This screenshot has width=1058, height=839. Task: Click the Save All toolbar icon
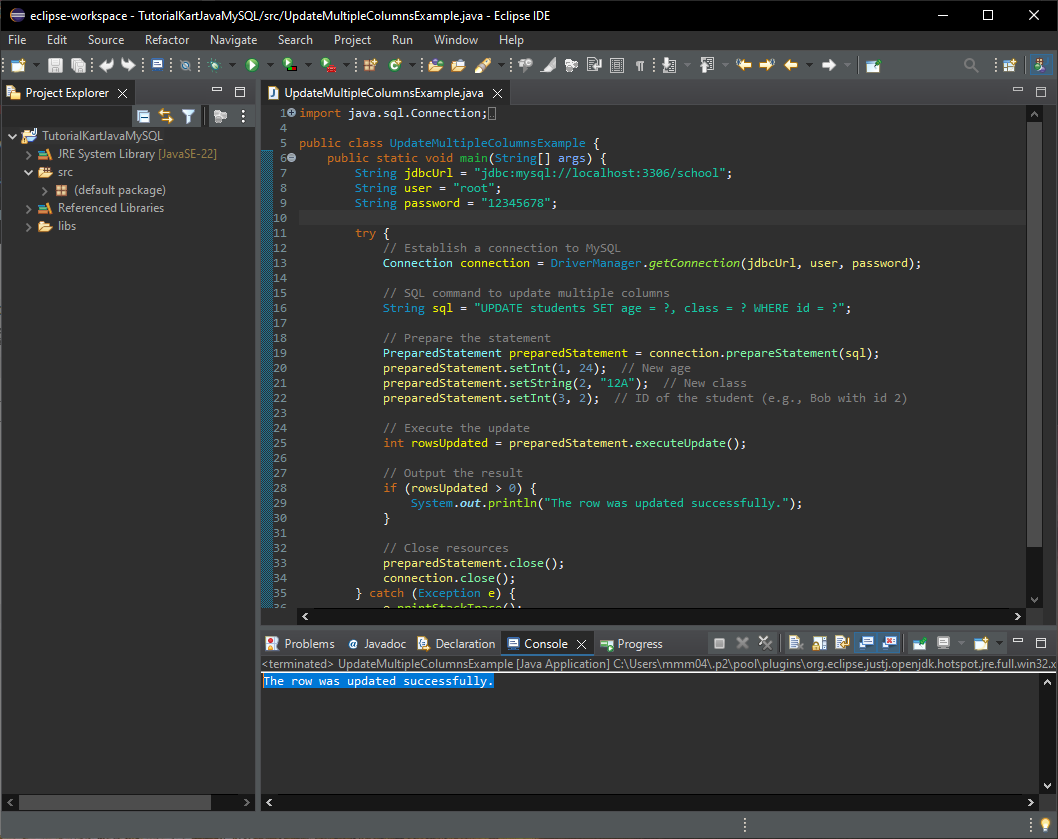coord(77,65)
